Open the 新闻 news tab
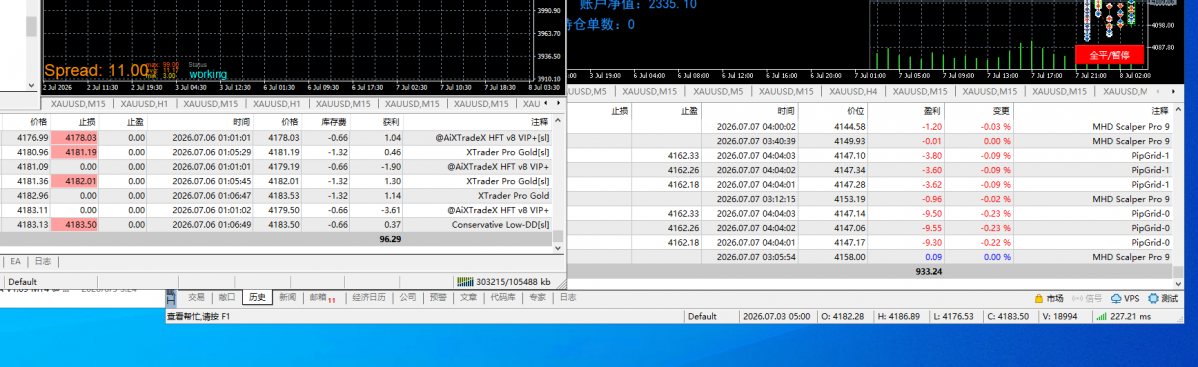The width and height of the screenshot is (1198, 367). coord(287,298)
